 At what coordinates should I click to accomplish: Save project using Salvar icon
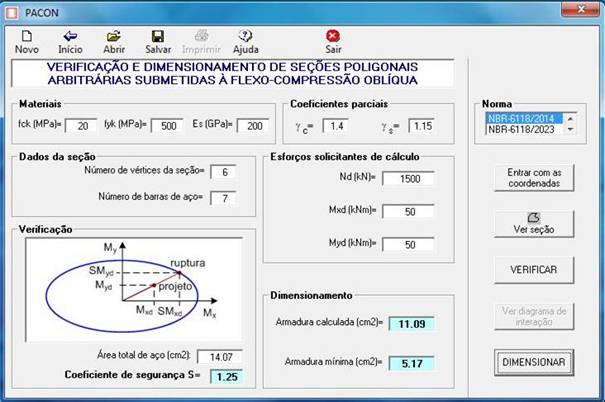[157, 36]
